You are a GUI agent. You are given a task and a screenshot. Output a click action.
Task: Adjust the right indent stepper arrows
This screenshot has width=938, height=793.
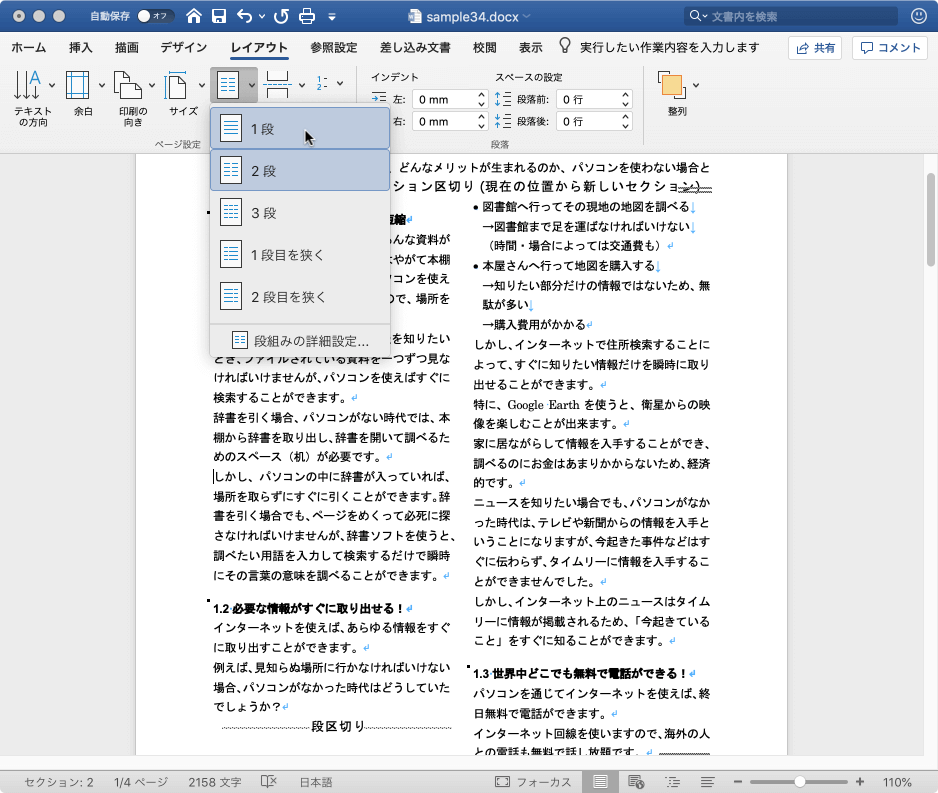(482, 121)
